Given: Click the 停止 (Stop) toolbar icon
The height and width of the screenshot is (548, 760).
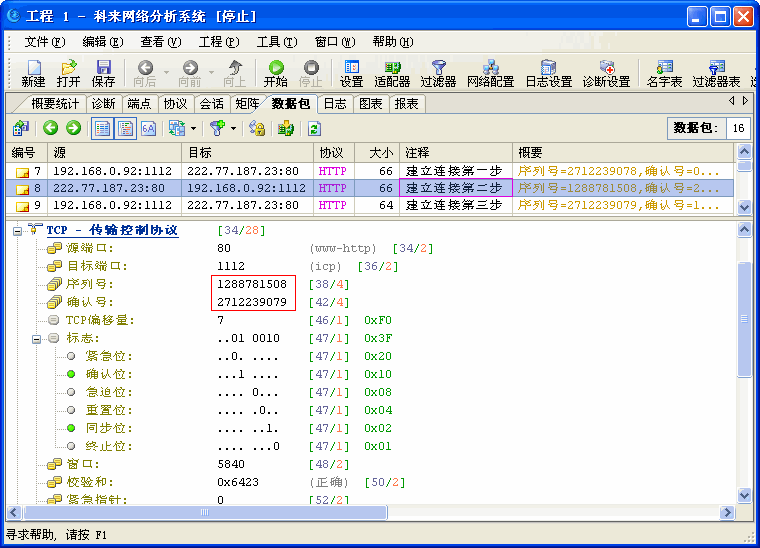Looking at the screenshot, I should 311,73.
